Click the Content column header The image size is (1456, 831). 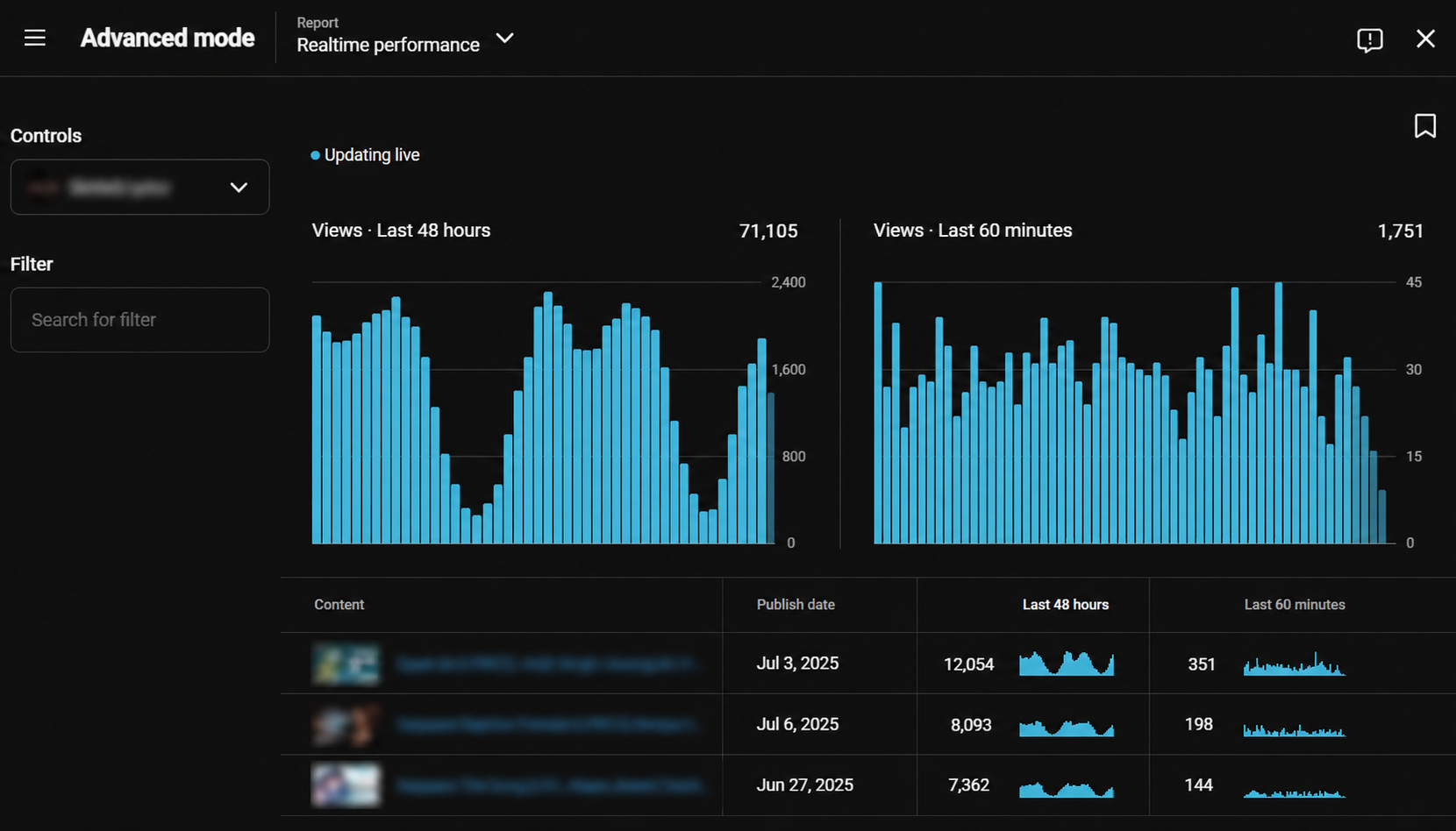339,605
